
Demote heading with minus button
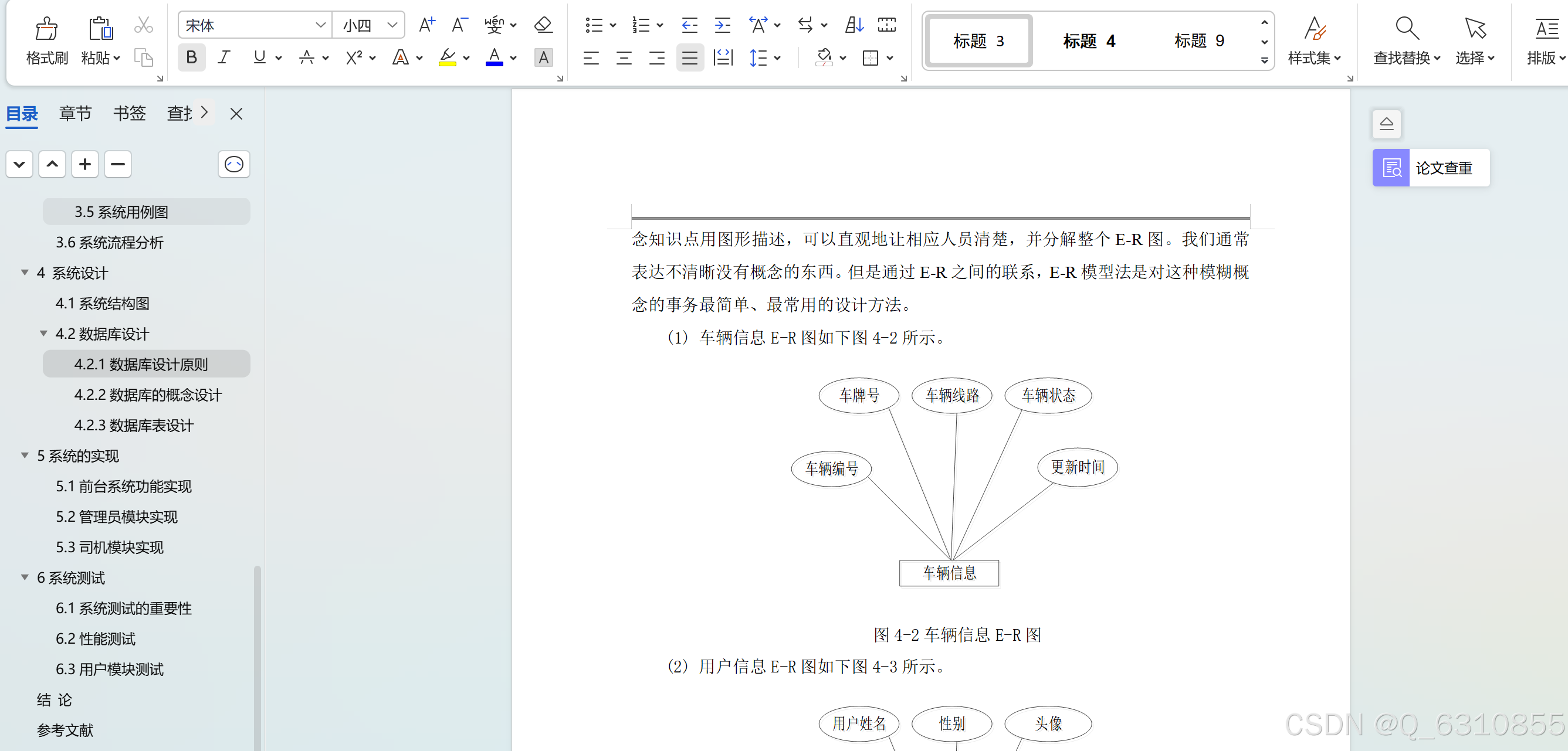(x=118, y=164)
